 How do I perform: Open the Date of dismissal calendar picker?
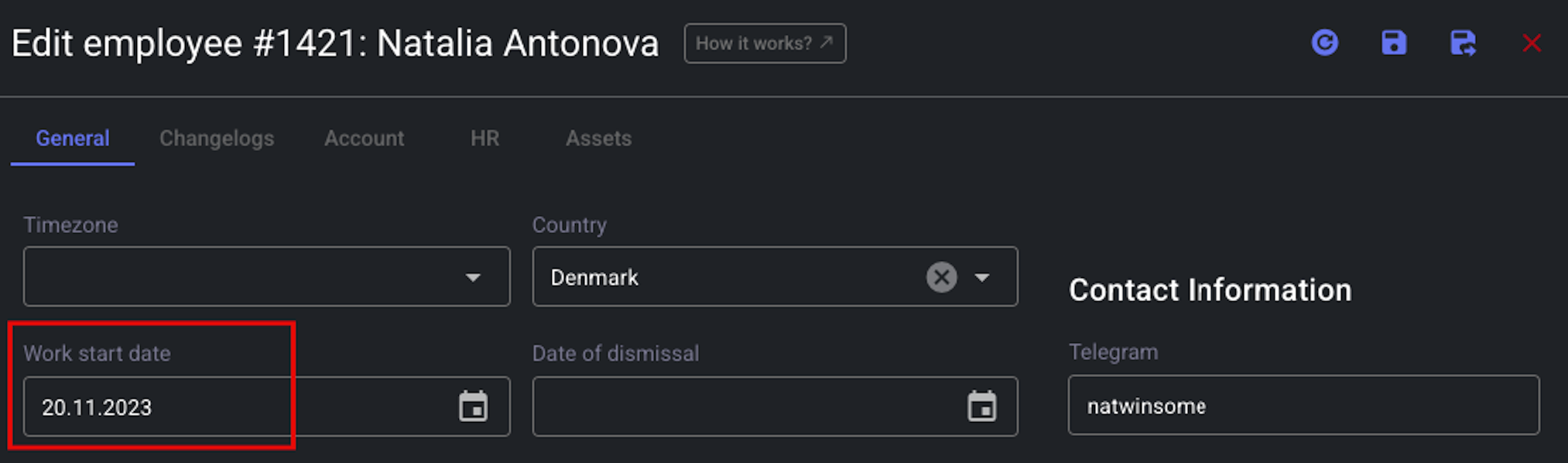point(981,406)
